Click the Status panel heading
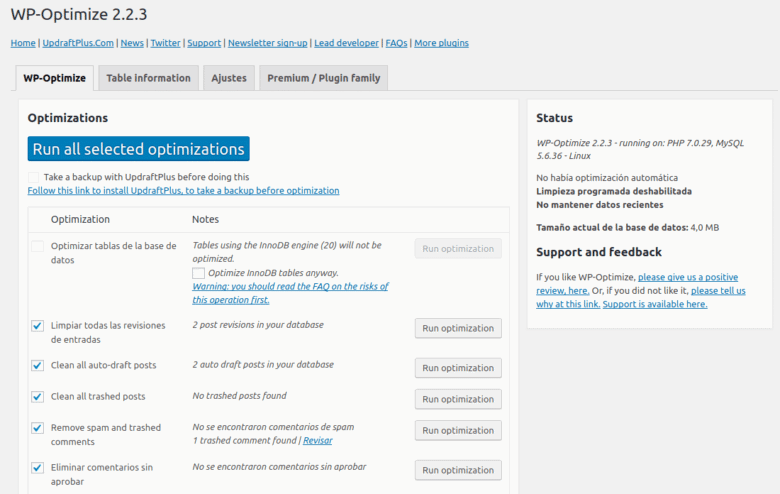This screenshot has width=780, height=494. click(554, 118)
